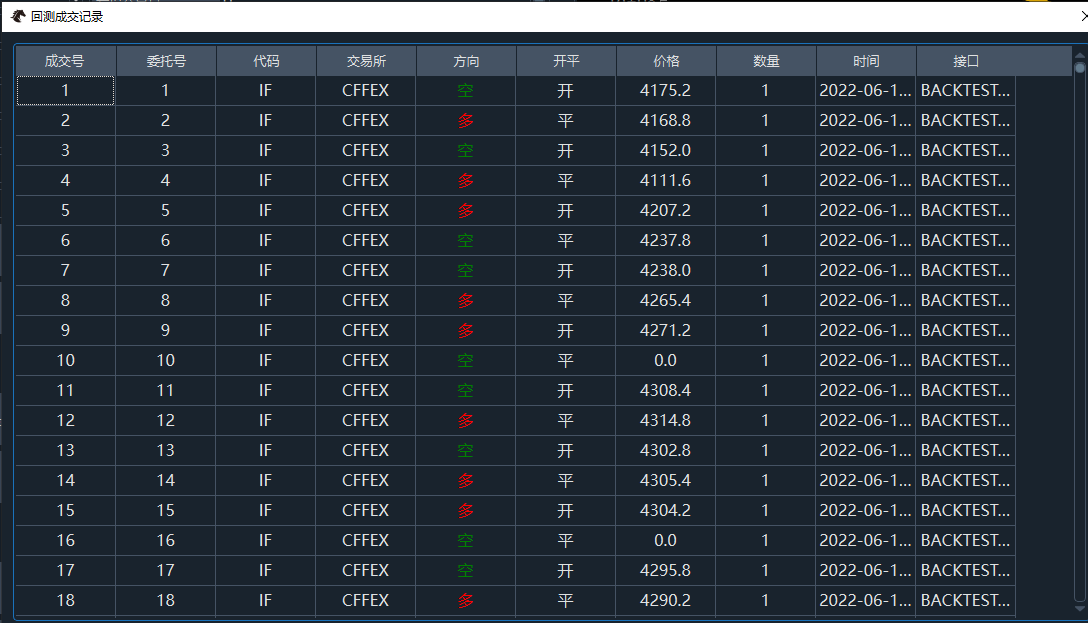This screenshot has width=1088, height=623.
Task: Close the backtest trade records window
Action: [1084, 16]
